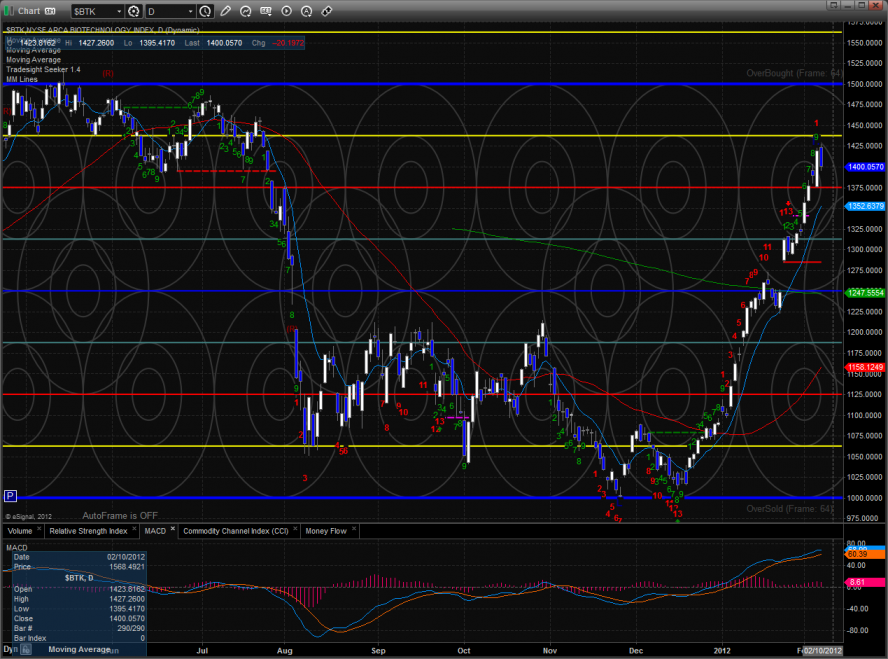The image size is (888, 659).
Task: Switch to the Money Flow tab
Action: [326, 531]
